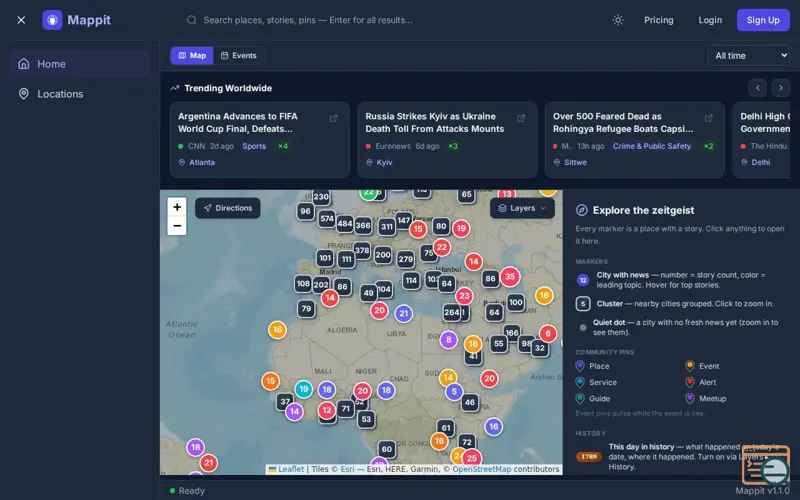Click the 202 cluster marker

(321, 285)
